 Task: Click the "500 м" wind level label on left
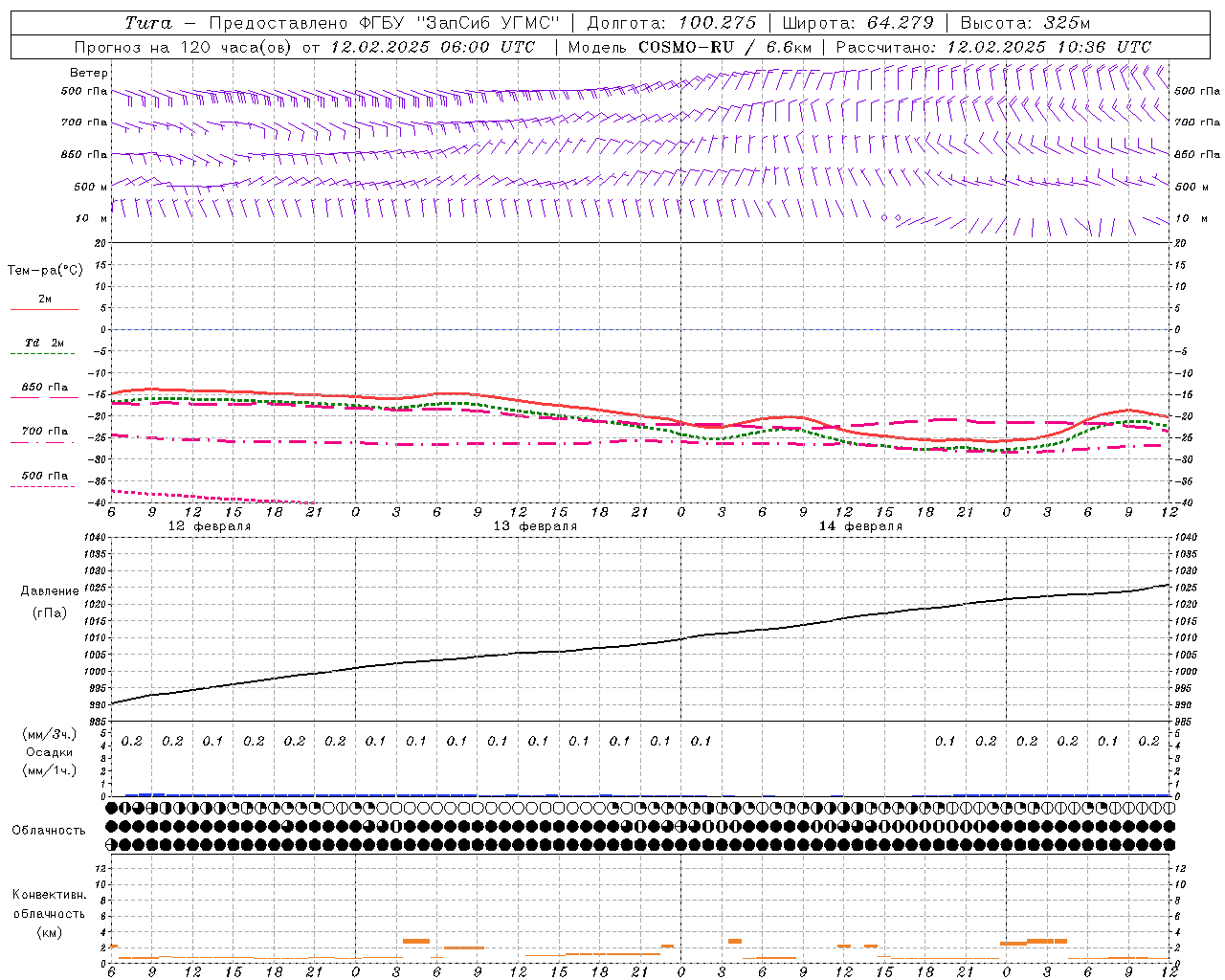91,188
